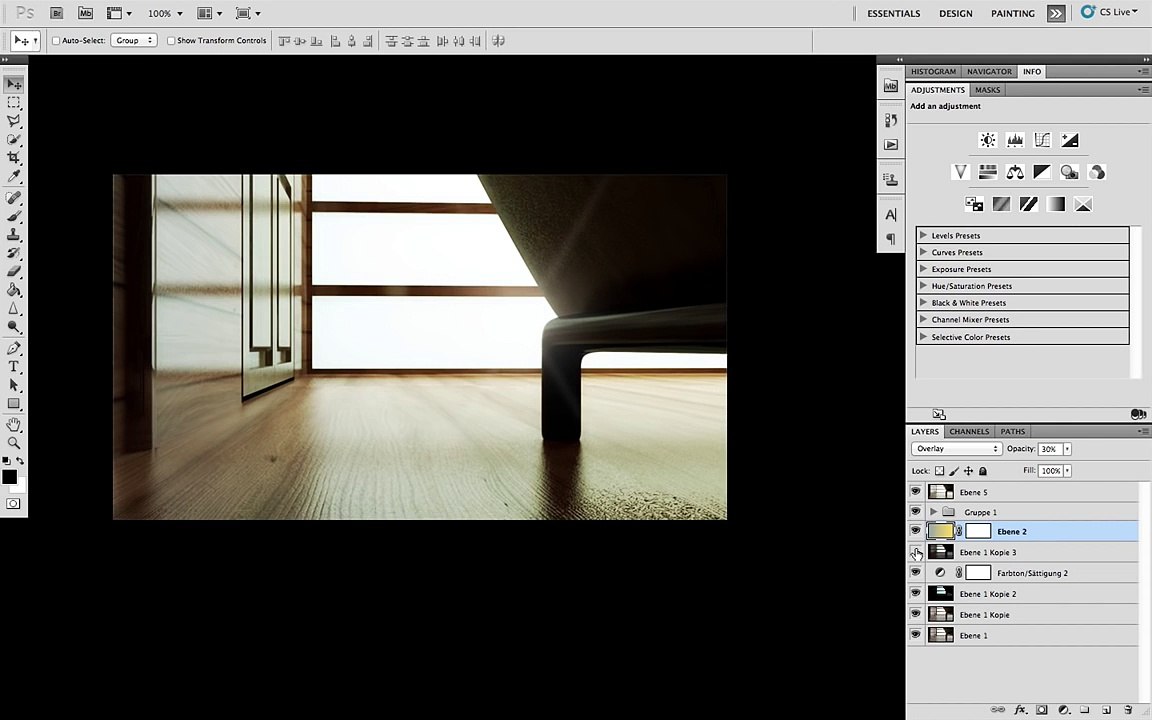Select the Quick Selection tool

[14, 139]
